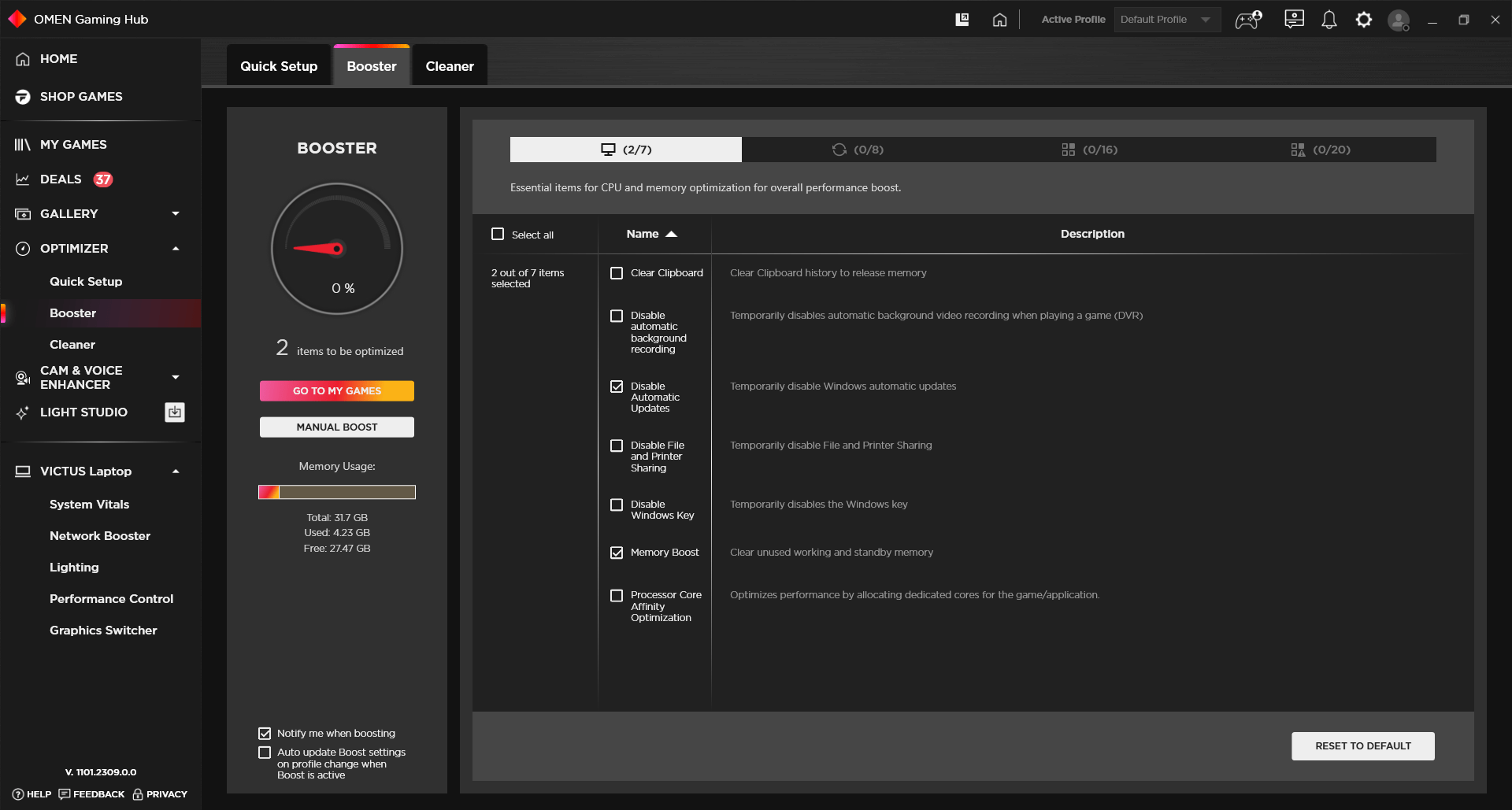Open PRIVACY at sidebar bottom
This screenshot has height=810, width=1512.
pos(160,794)
